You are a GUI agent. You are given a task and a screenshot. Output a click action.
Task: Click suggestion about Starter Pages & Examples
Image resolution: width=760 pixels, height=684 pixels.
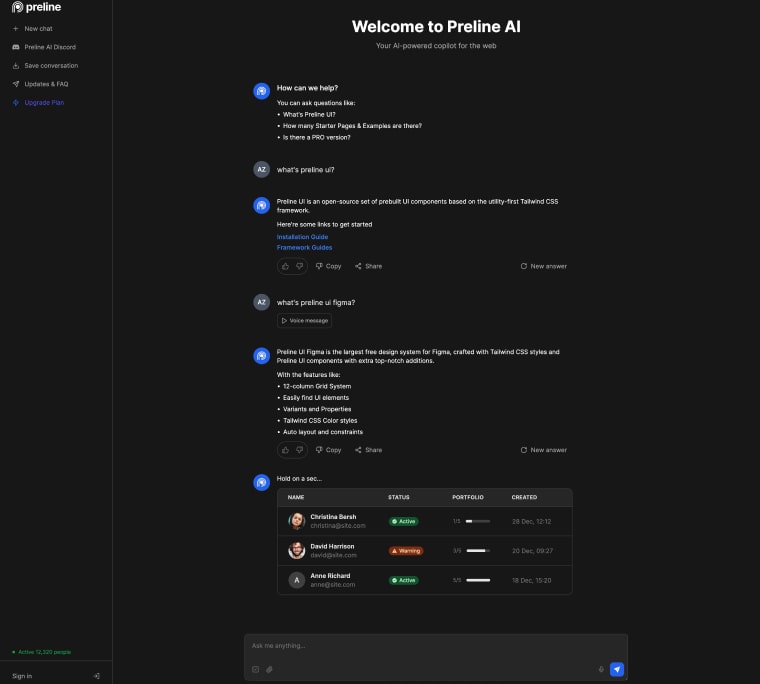(352, 126)
